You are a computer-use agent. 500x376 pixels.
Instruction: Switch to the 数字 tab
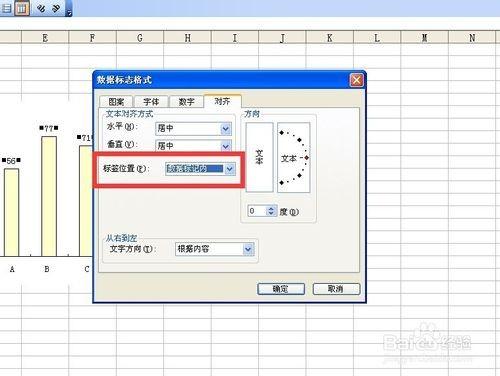pyautogui.click(x=186, y=102)
